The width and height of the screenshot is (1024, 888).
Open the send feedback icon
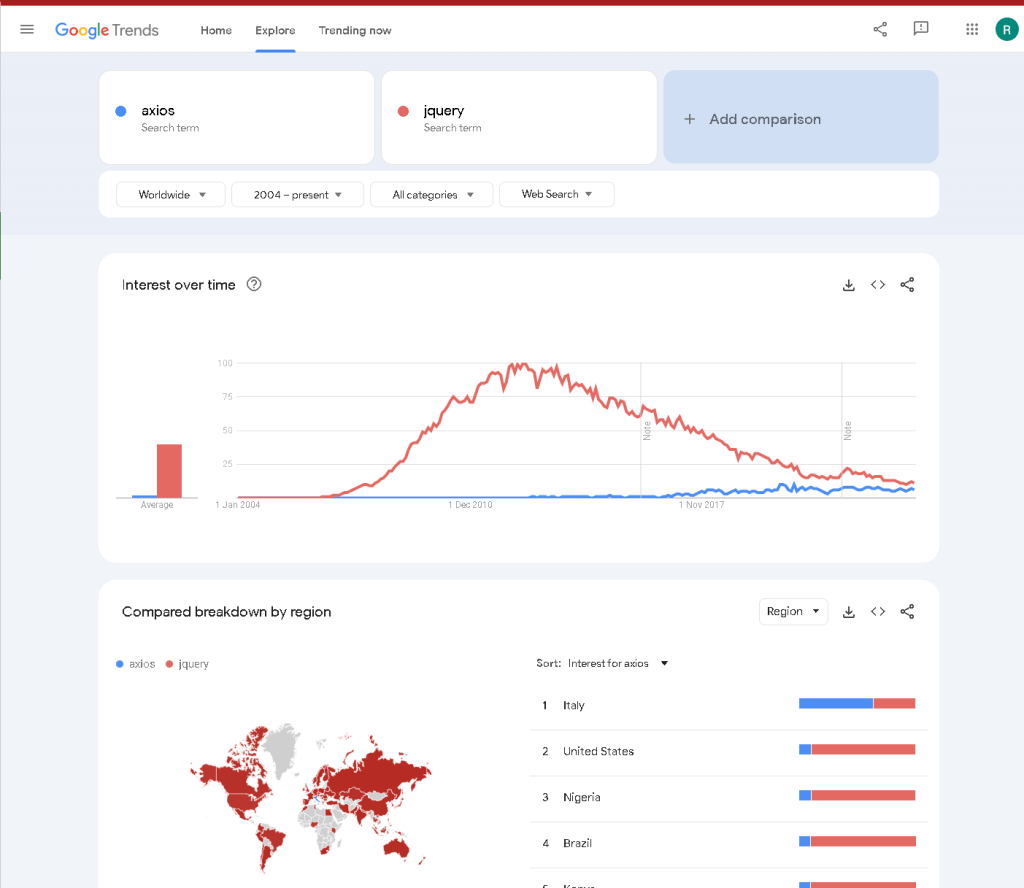pyautogui.click(x=921, y=29)
